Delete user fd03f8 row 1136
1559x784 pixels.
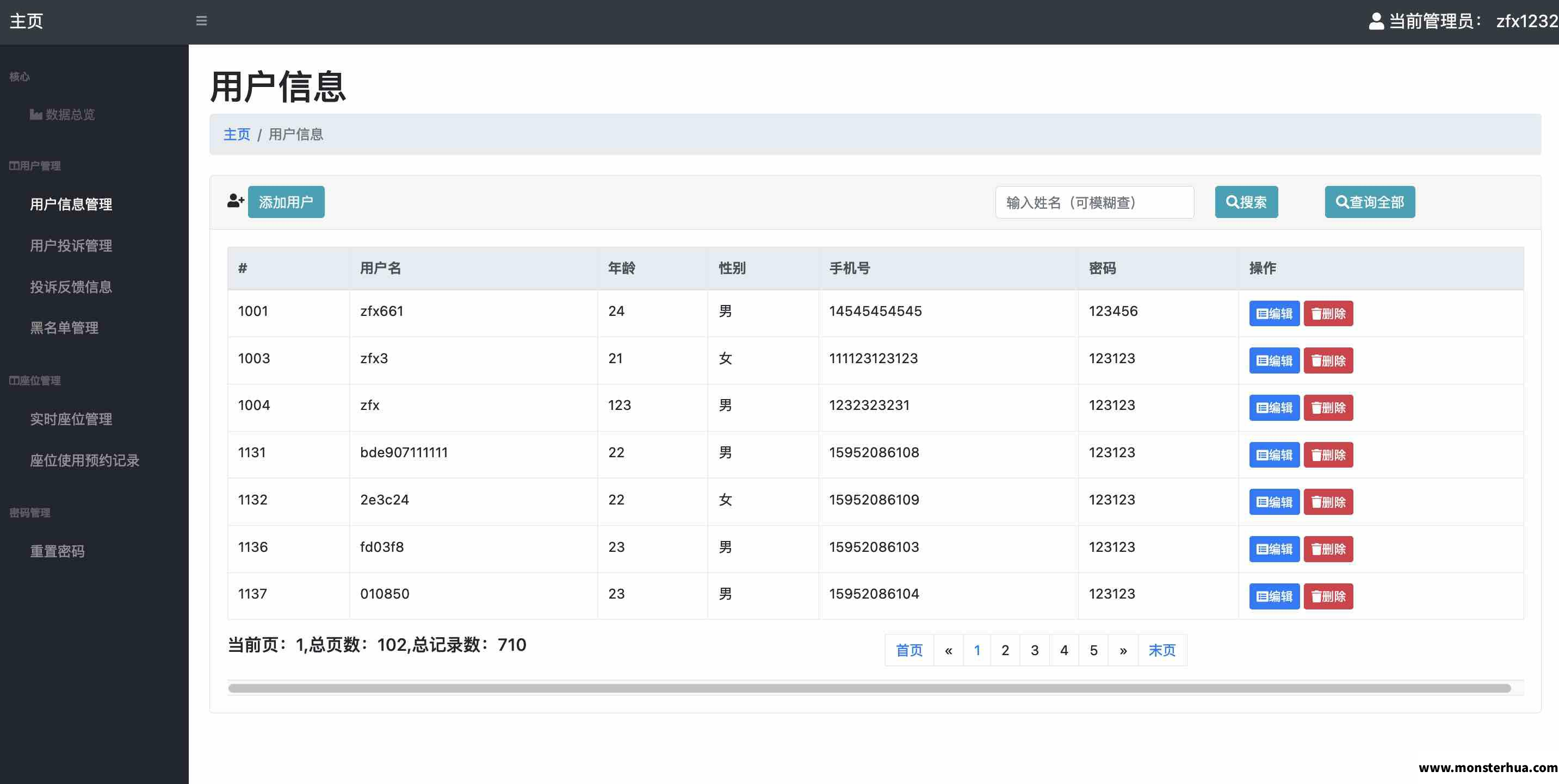[x=1328, y=549]
